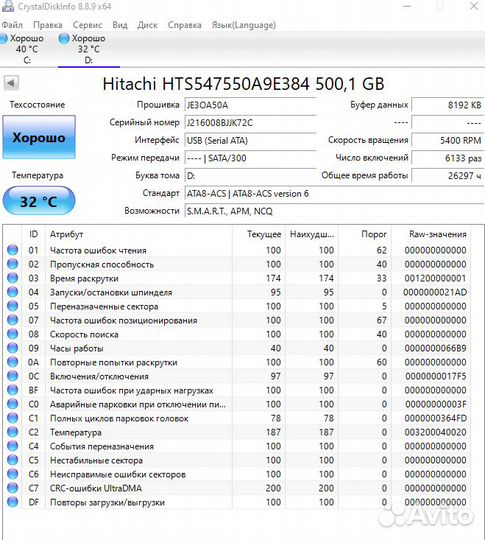The width and height of the screenshot is (485, 540).
Task: Click the status orb for attribute BF
Action: coord(13,390)
